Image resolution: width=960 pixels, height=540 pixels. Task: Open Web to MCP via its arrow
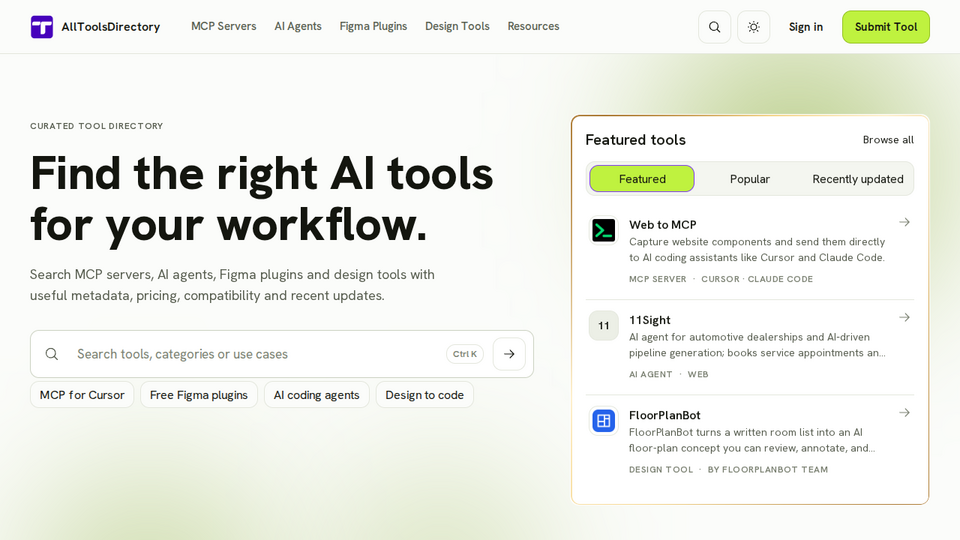click(x=904, y=222)
